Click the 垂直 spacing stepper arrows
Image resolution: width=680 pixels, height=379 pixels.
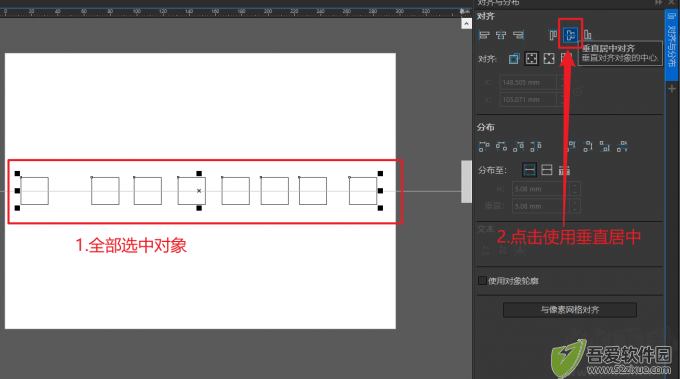[x=575, y=206]
